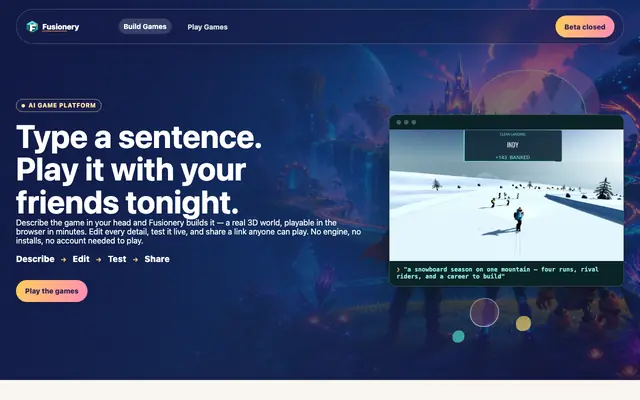Image resolution: width=640 pixels, height=400 pixels.
Task: Click the snowboard season prompt text
Action: 500,273
